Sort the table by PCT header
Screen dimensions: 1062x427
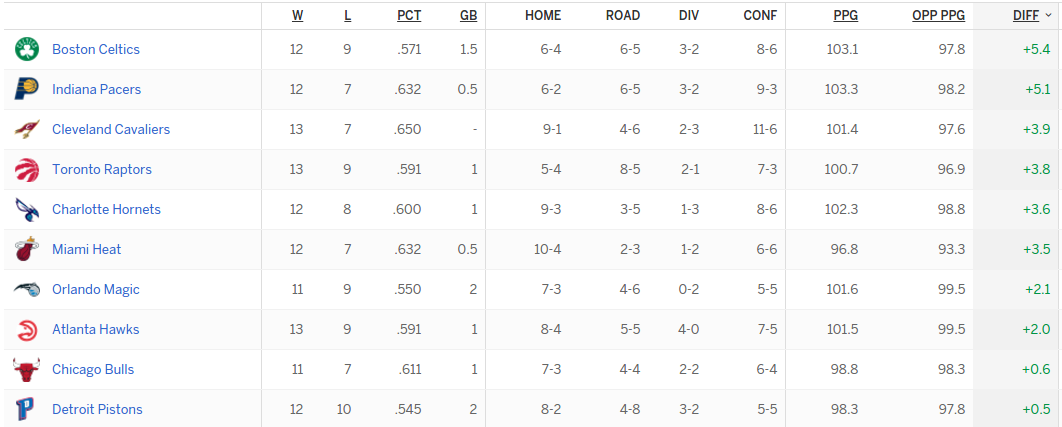pos(409,16)
